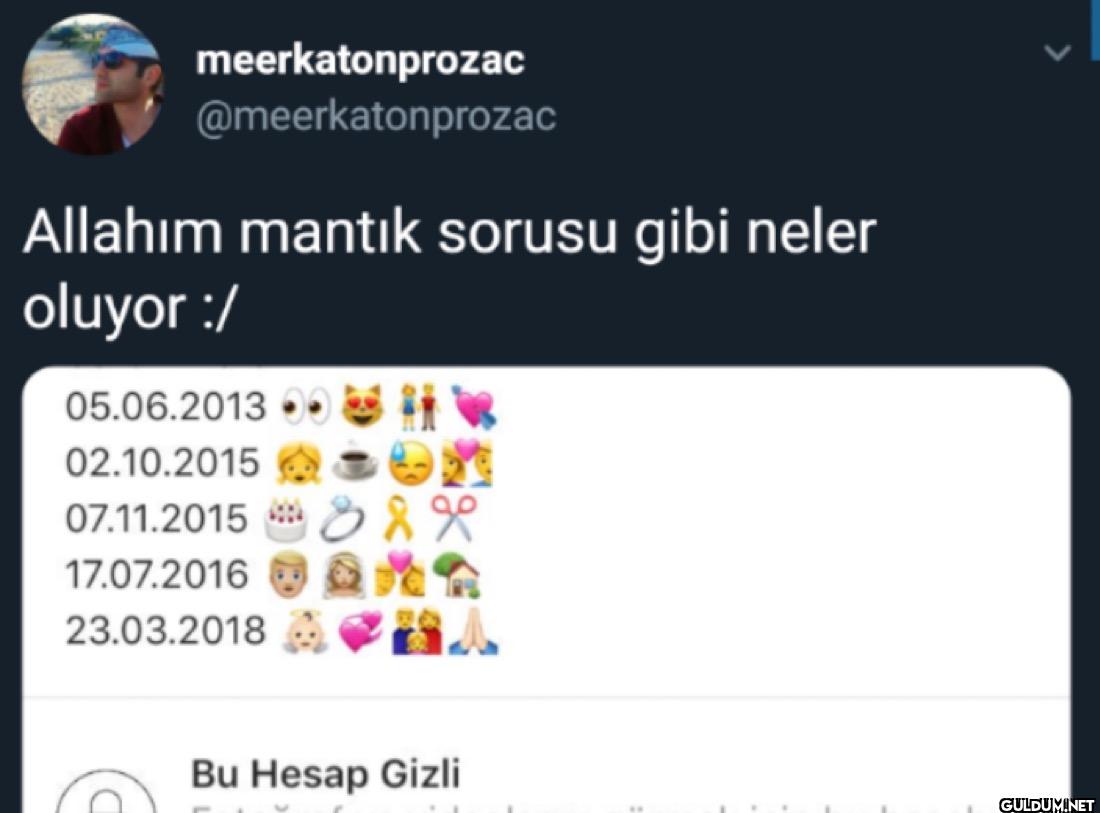Click the baby angel emoji
Screen dimensions: 1100x813
tap(304, 631)
